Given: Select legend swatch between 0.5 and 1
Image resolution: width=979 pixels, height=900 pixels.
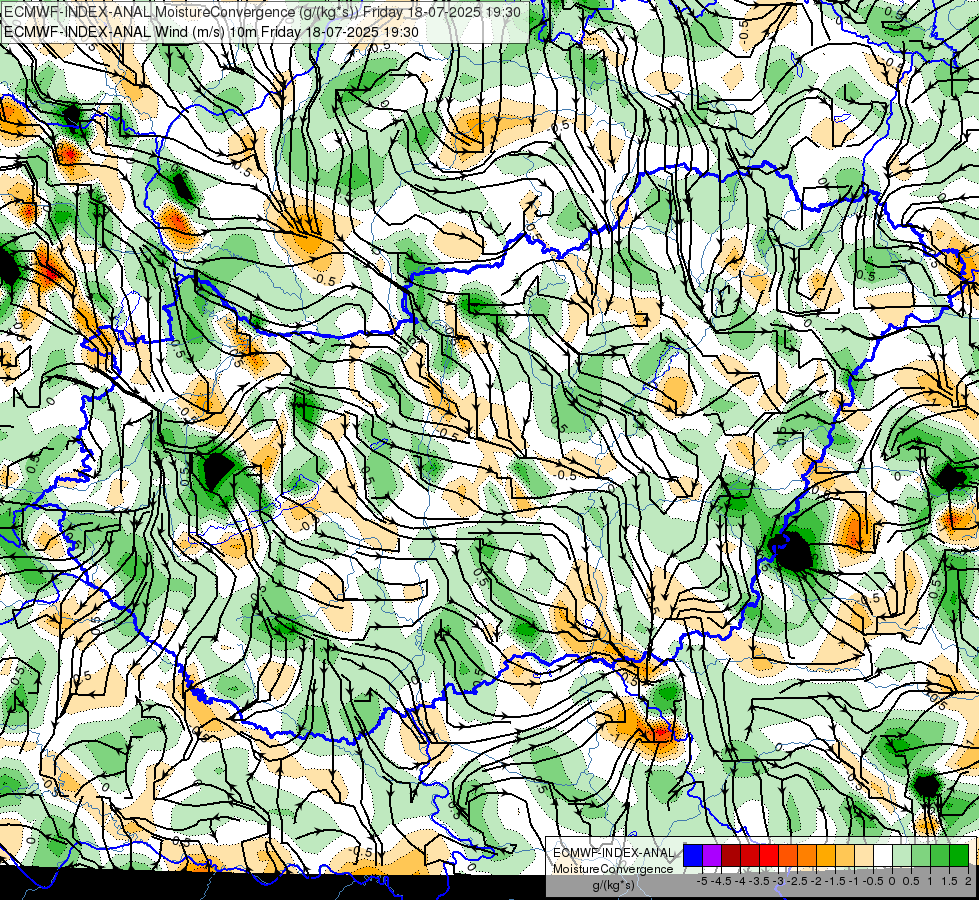Looking at the screenshot, I should [x=921, y=855].
